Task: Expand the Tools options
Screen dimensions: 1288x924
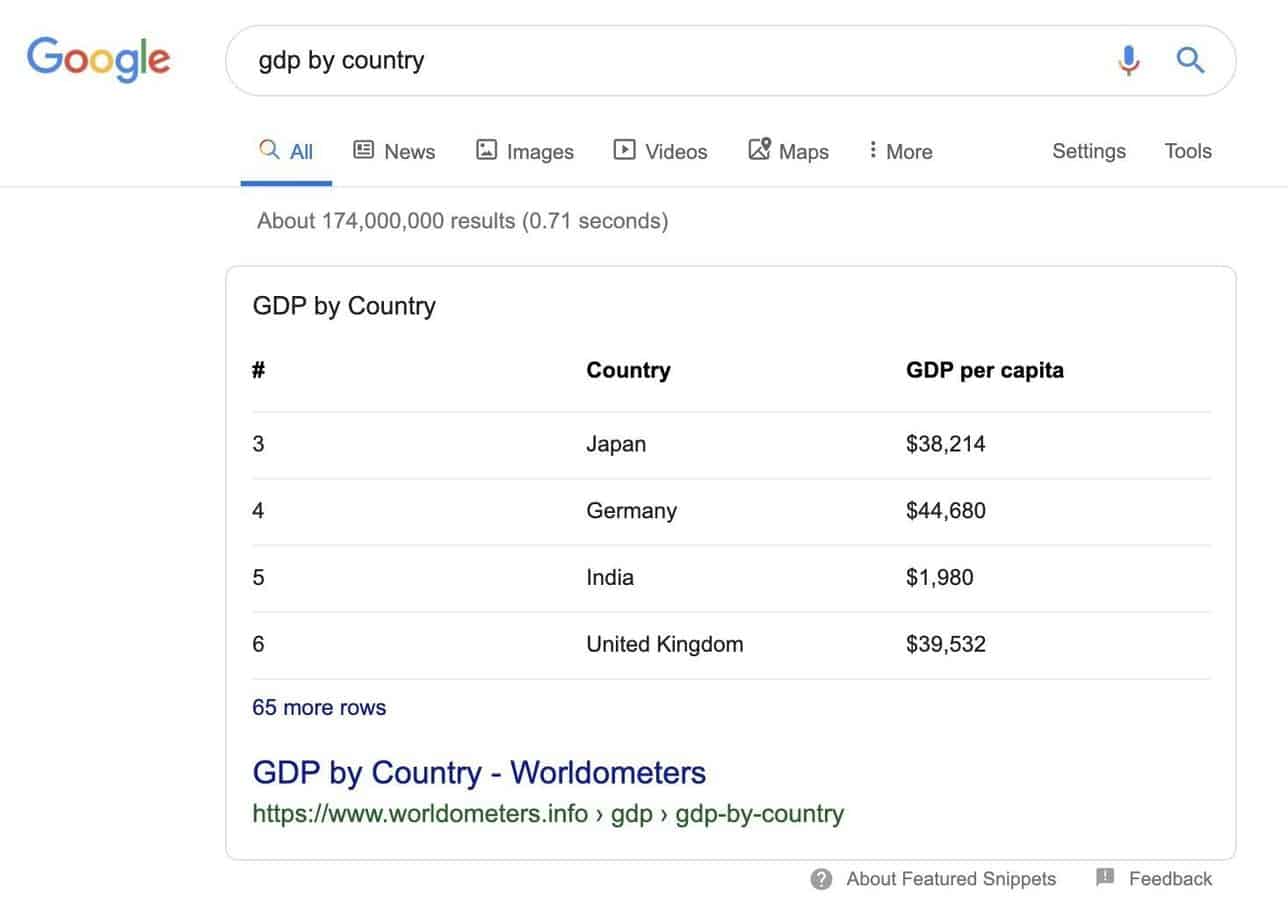Action: tap(1187, 151)
